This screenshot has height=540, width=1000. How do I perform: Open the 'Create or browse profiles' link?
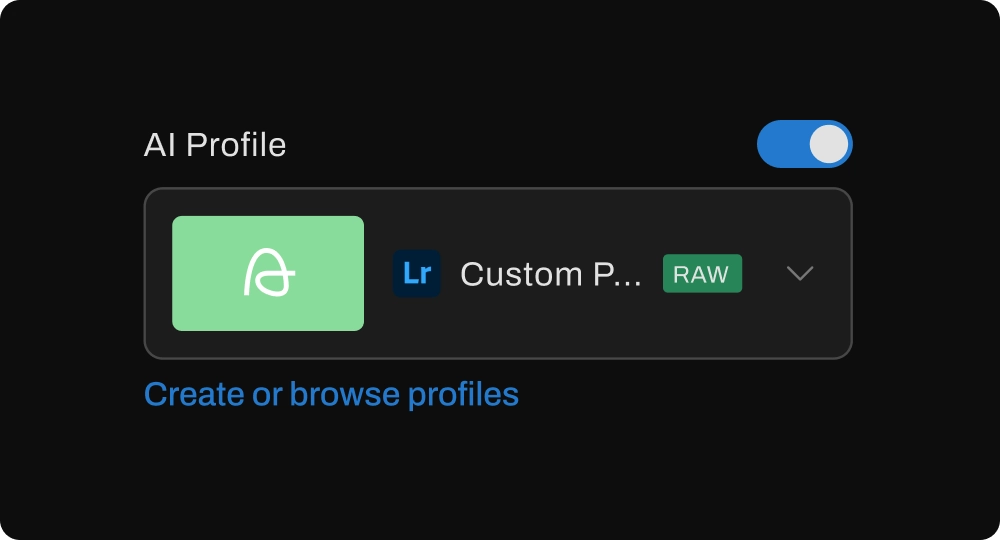[x=331, y=394]
